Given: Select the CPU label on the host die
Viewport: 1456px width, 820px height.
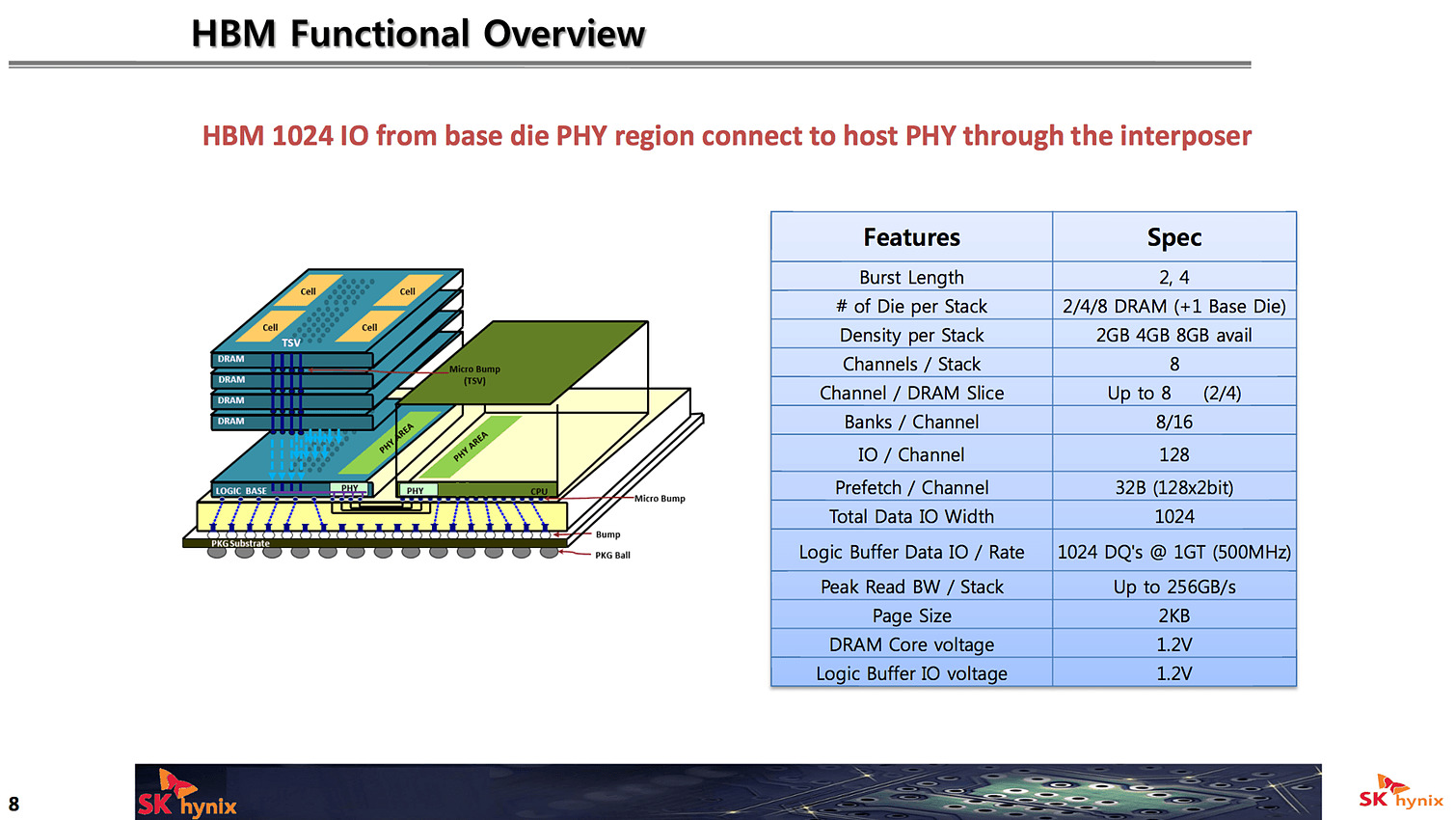Looking at the screenshot, I should 538,491.
